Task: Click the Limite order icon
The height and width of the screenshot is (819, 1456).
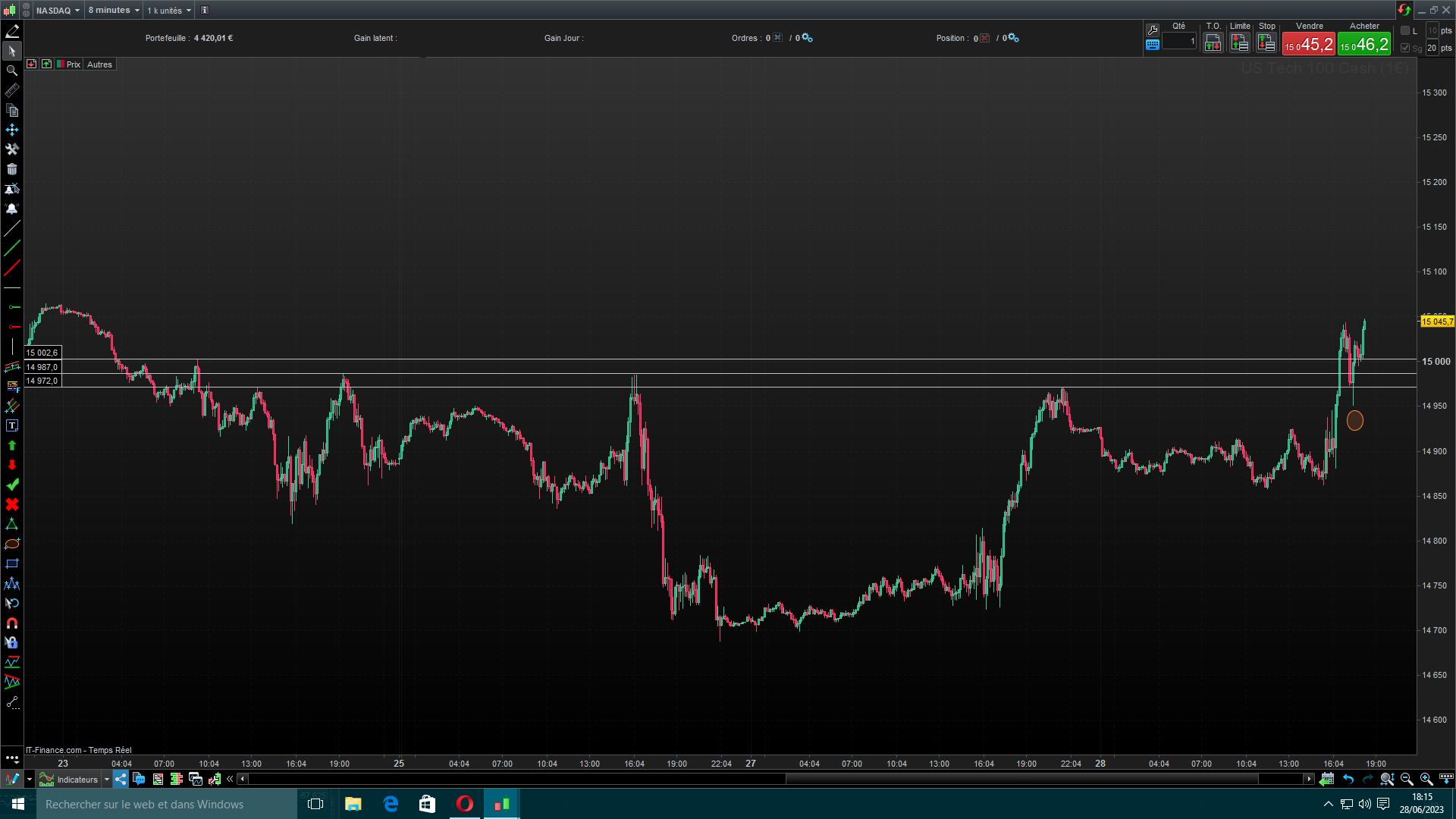Action: pyautogui.click(x=1239, y=43)
